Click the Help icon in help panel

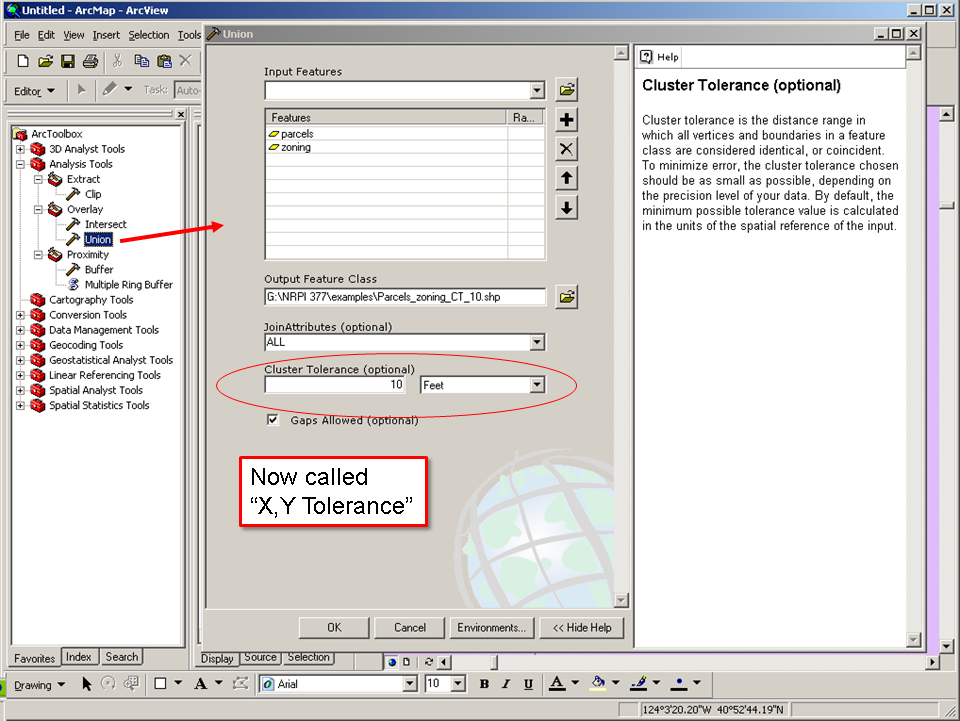coord(646,57)
